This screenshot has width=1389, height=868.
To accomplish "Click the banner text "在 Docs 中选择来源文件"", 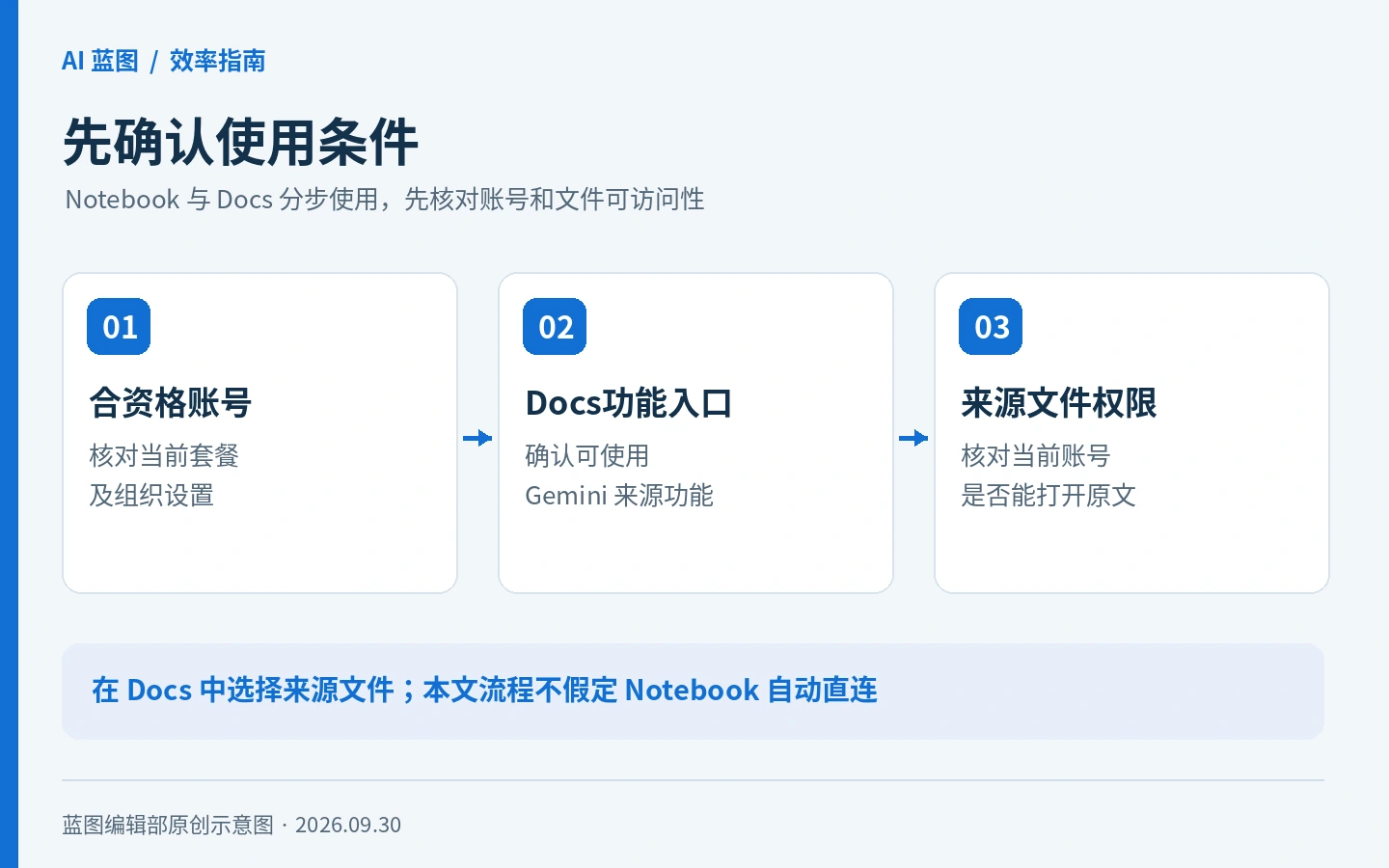I will pos(243,691).
